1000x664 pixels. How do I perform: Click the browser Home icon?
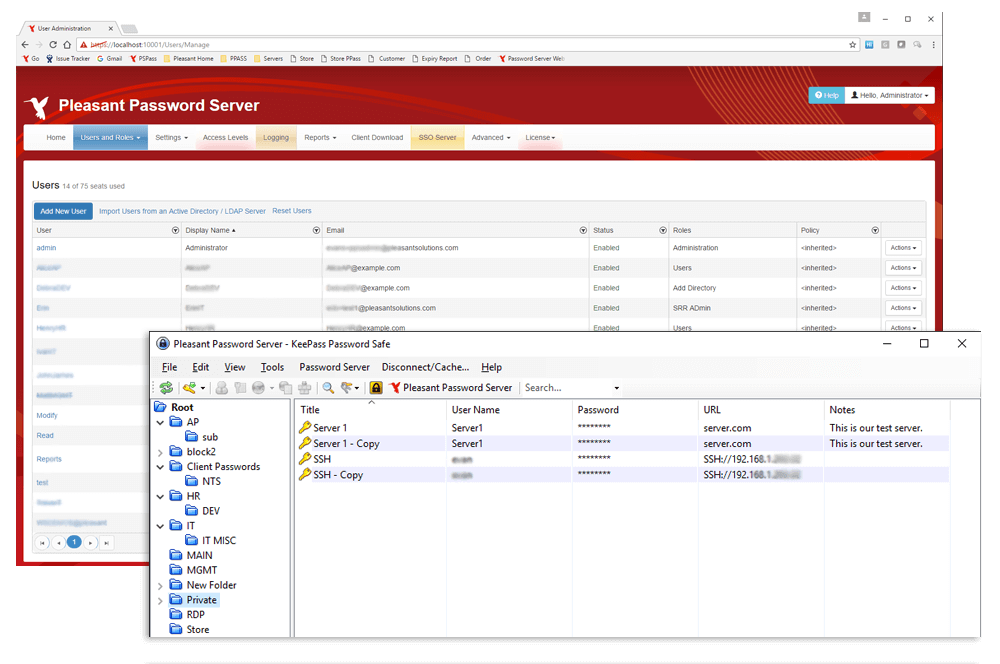pos(67,45)
